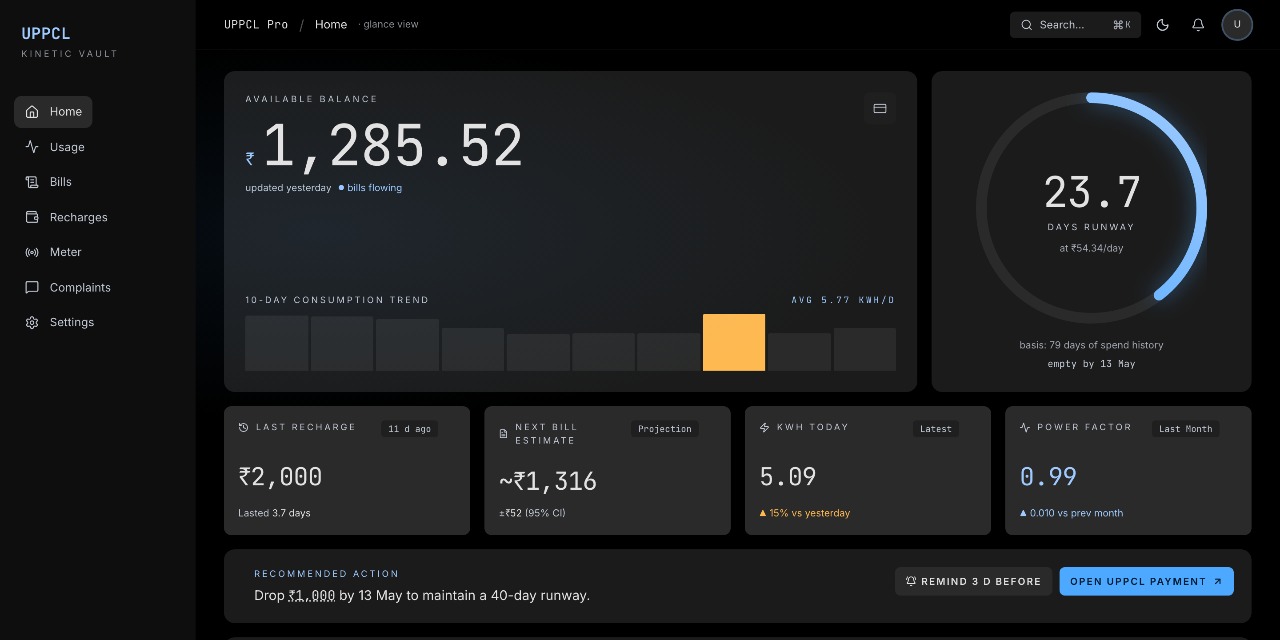Viewport: 1280px width, 640px height.
Task: Click the 0.010 vs prev month indicator
Action: pos(1071,513)
